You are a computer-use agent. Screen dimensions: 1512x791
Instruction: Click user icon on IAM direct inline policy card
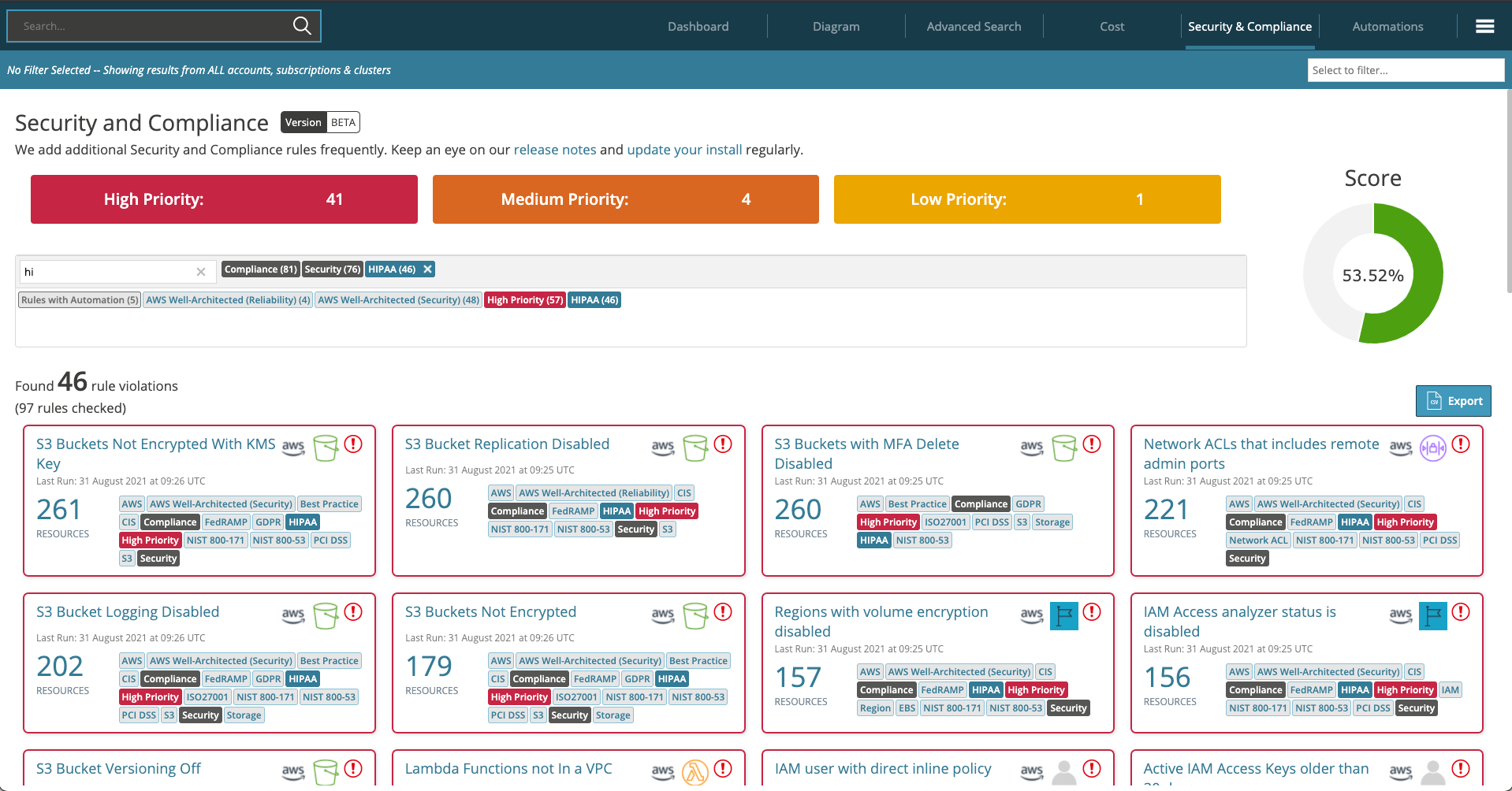click(1064, 772)
